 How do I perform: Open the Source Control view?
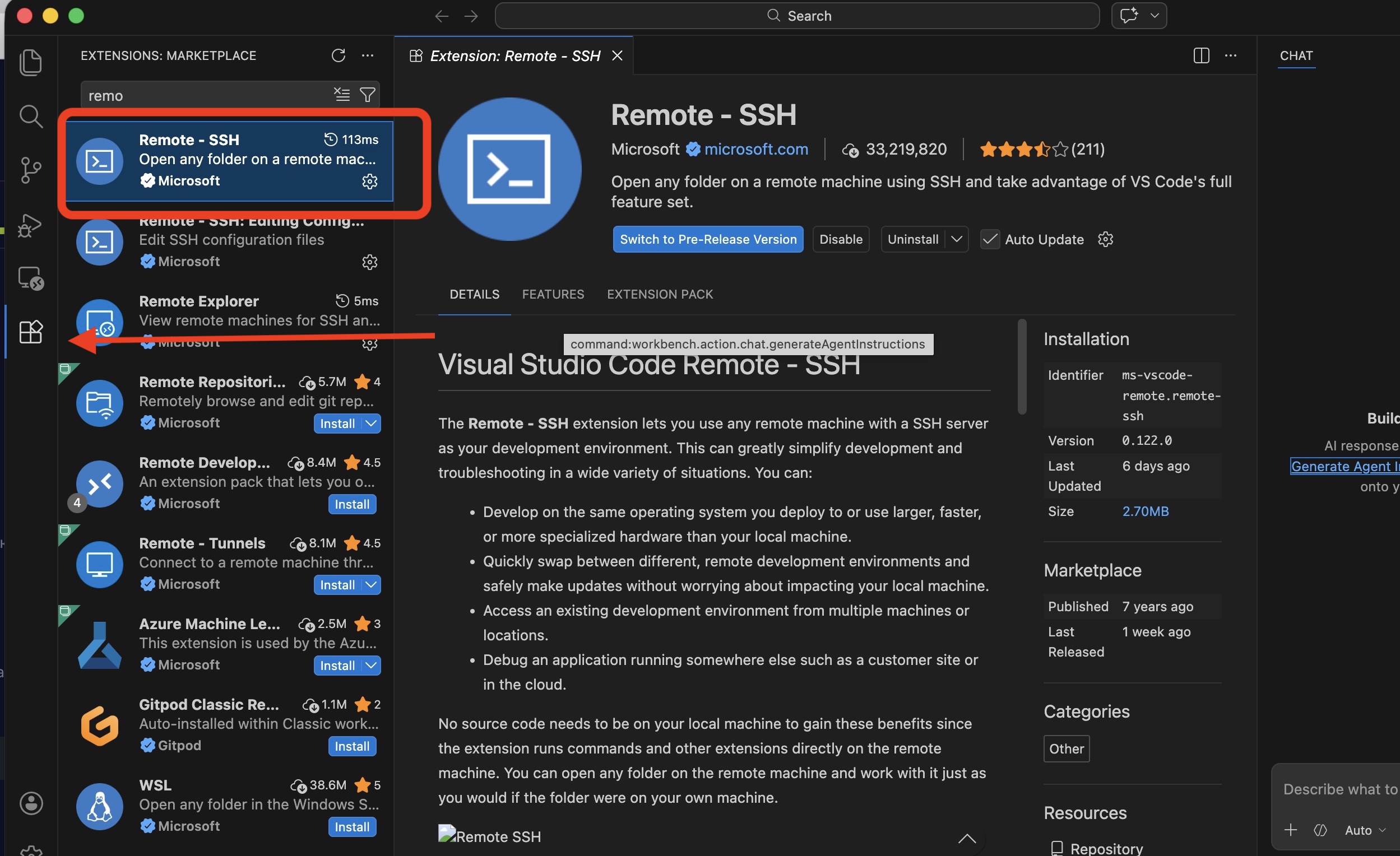click(31, 169)
